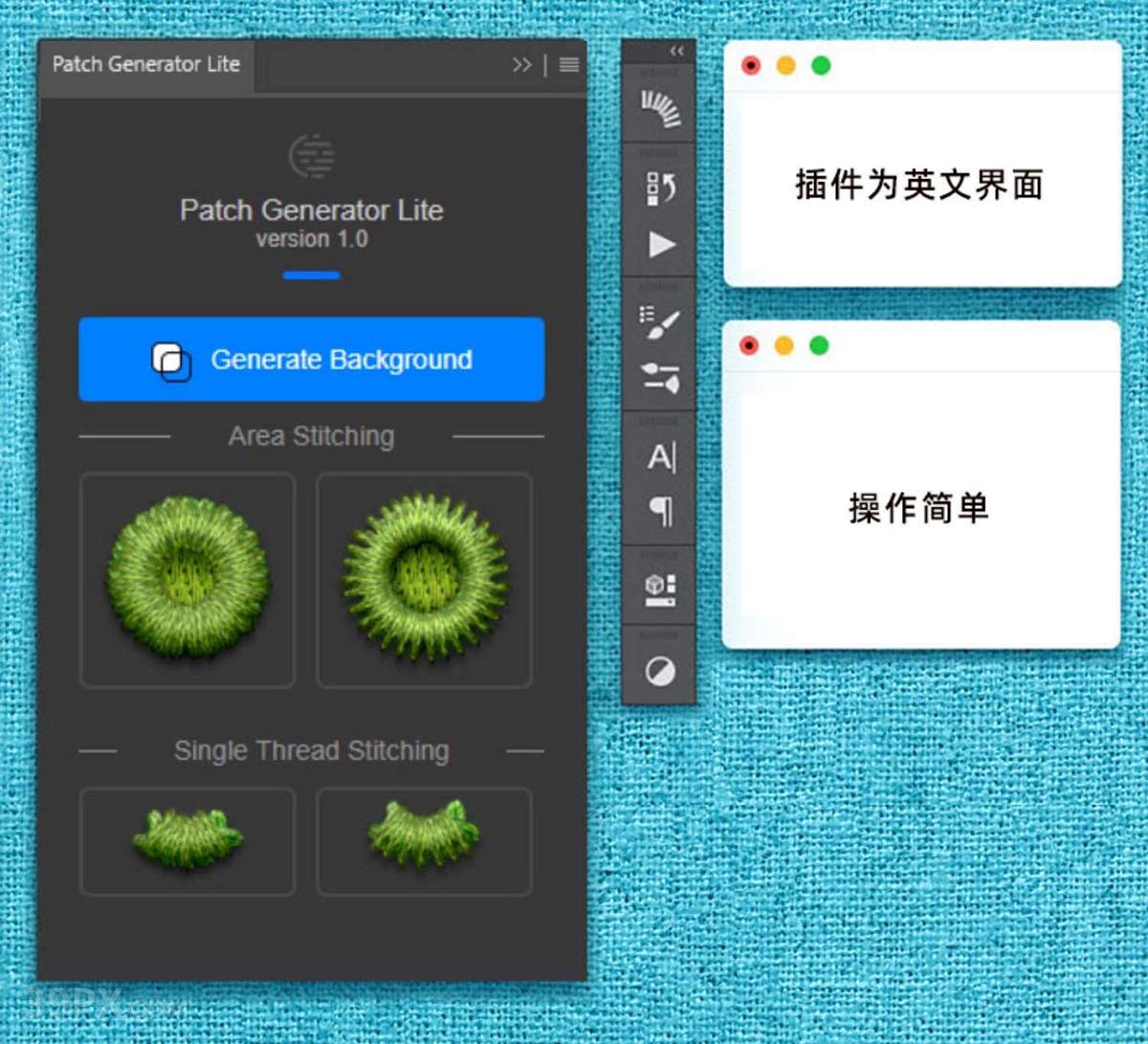1148x1044 pixels.
Task: Select the left Area Stitching circle patch
Action: (x=188, y=579)
